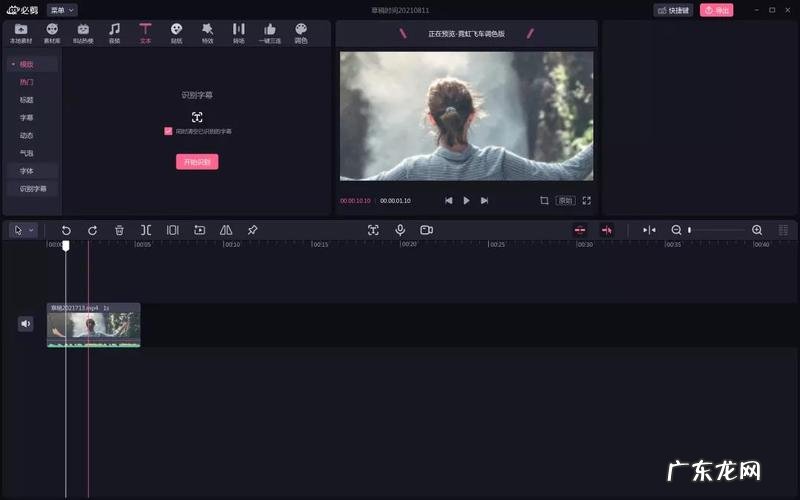Click the trash delete icon
The height and width of the screenshot is (500, 800).
(119, 230)
